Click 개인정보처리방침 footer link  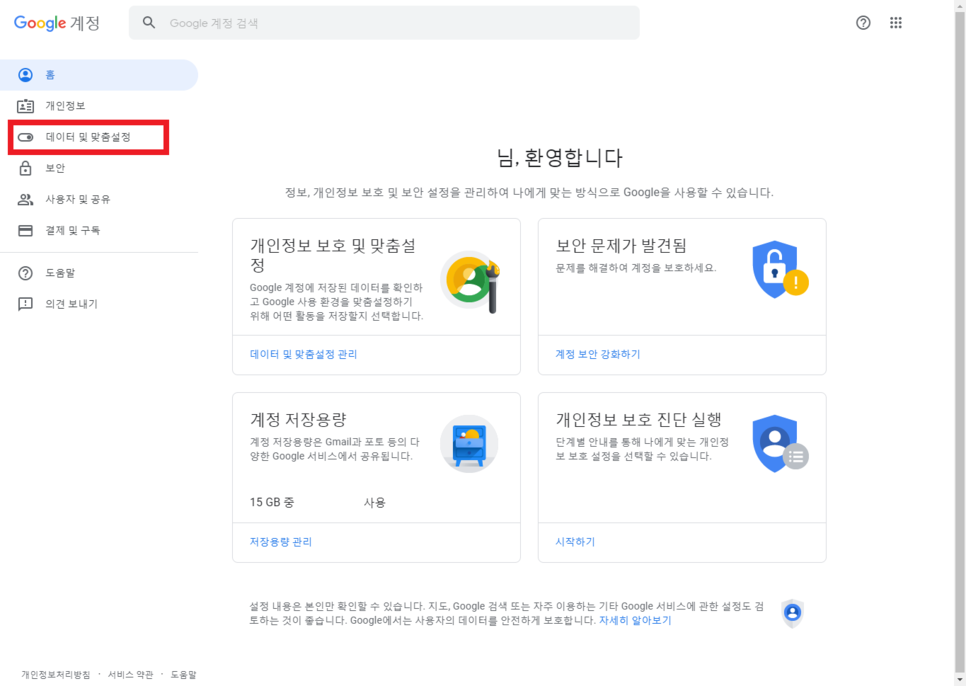coord(55,674)
